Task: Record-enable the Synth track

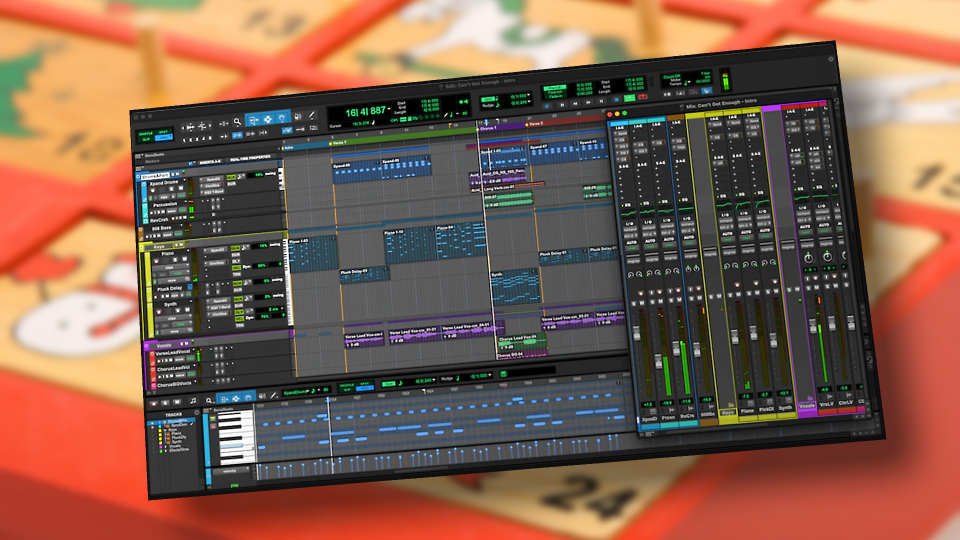Action: 159,312
